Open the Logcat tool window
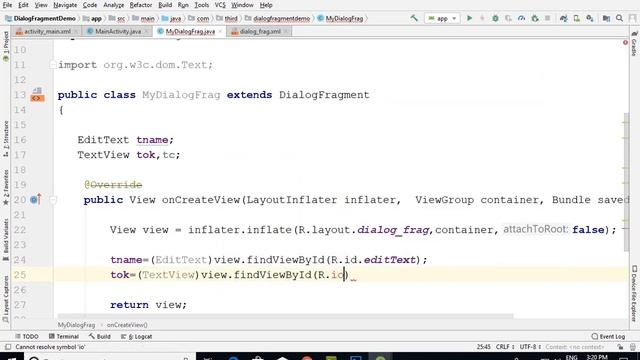 tap(136, 336)
